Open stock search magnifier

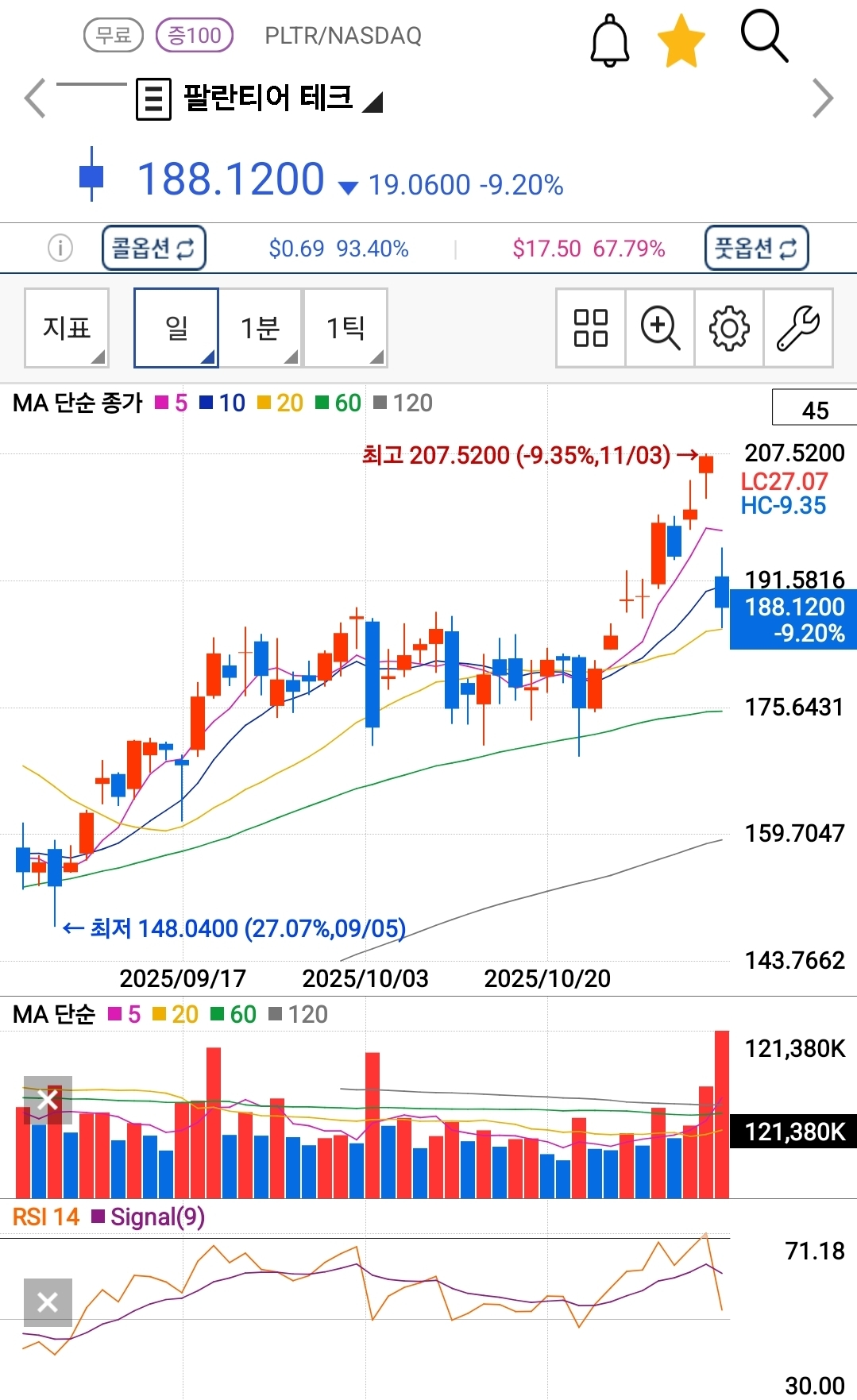(x=764, y=37)
